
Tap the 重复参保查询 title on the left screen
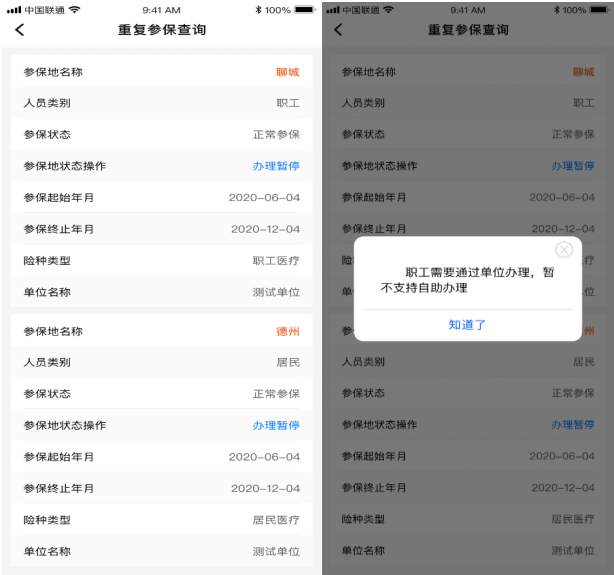(x=162, y=30)
